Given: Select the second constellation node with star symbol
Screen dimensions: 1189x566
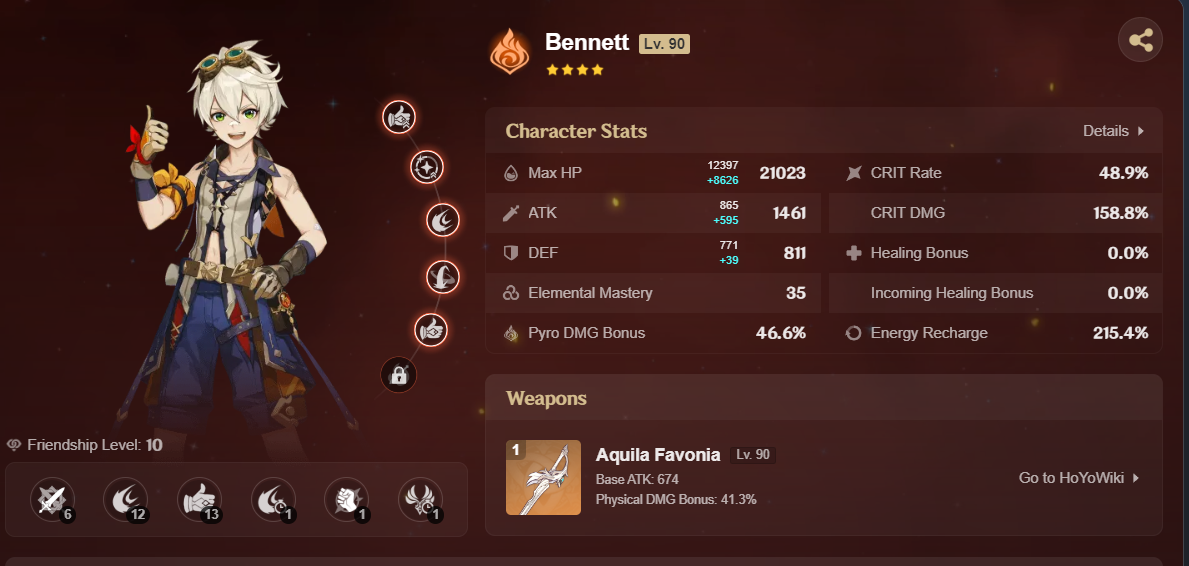Looking at the screenshot, I should pos(427,167).
